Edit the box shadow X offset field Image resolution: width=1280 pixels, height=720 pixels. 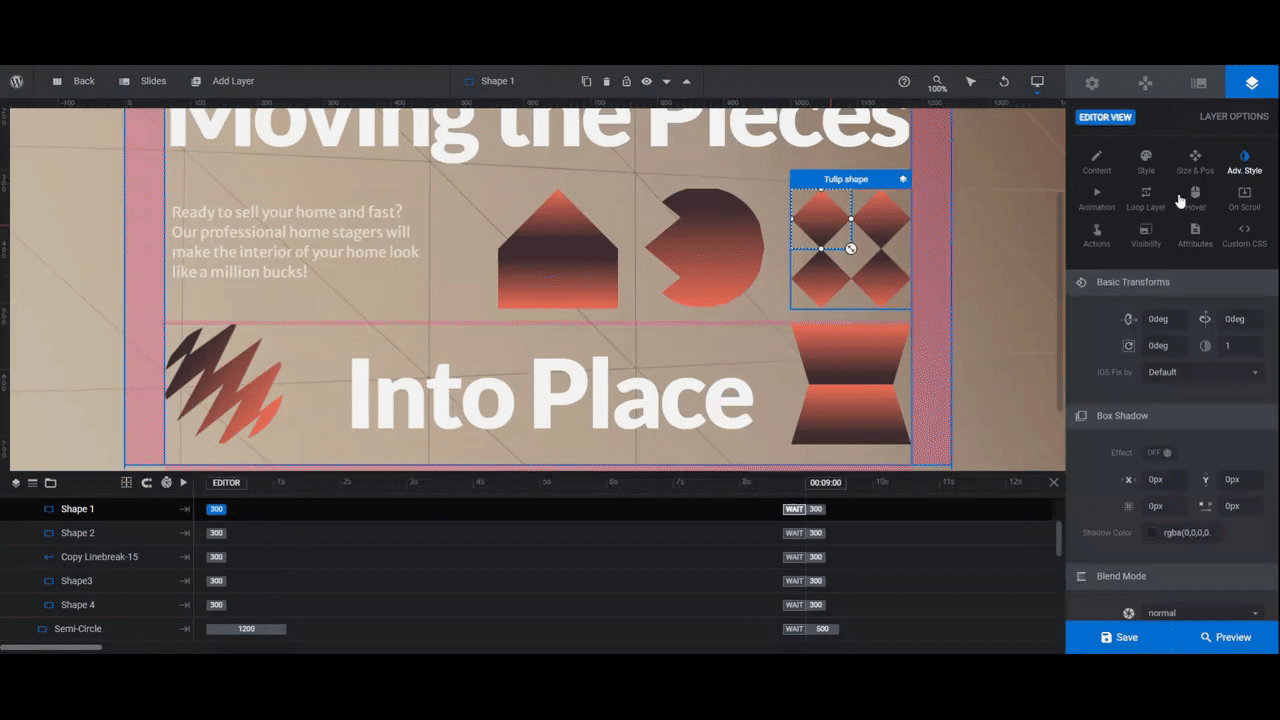coord(1165,480)
